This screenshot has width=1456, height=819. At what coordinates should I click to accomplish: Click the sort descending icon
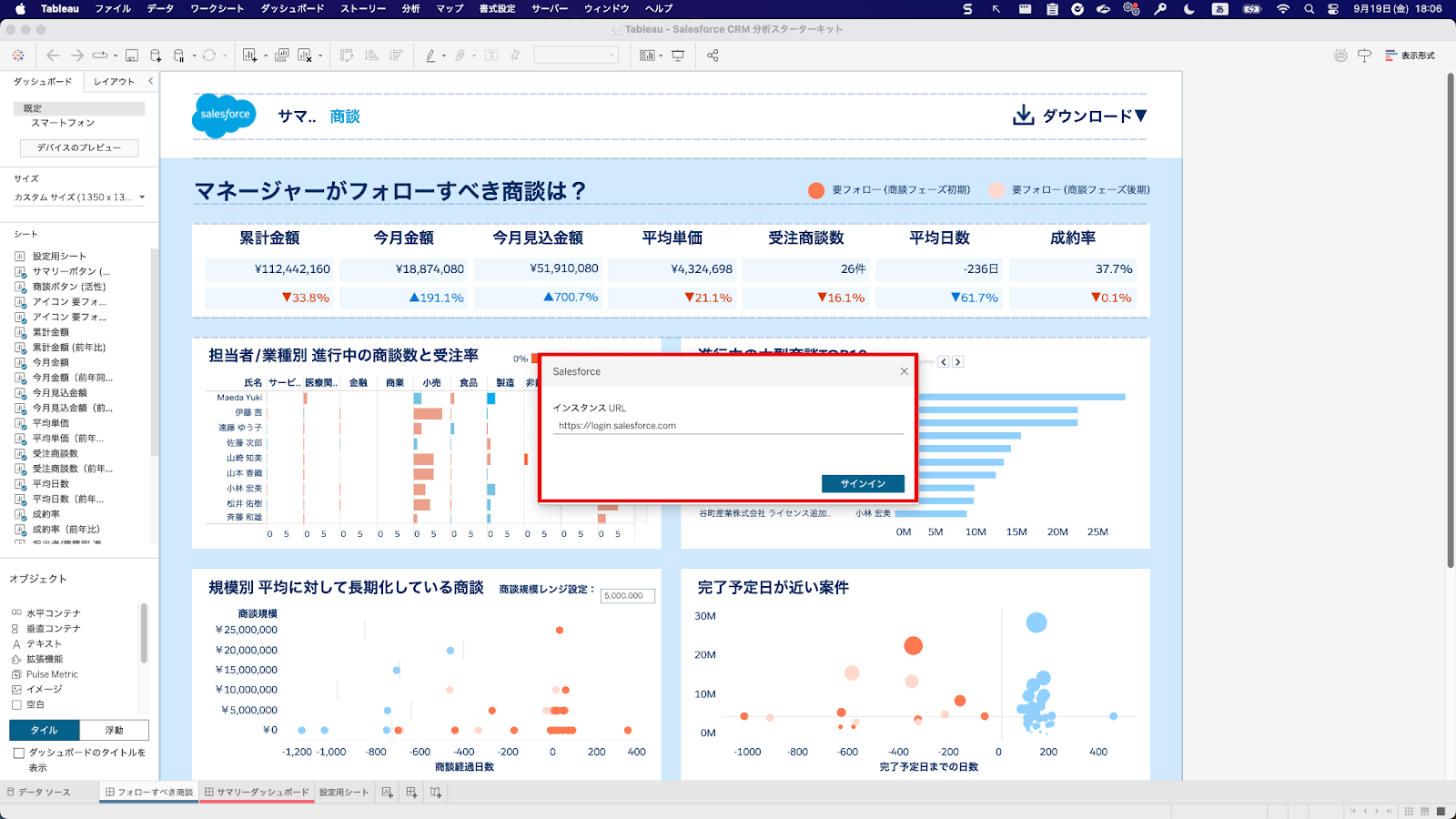tap(396, 56)
